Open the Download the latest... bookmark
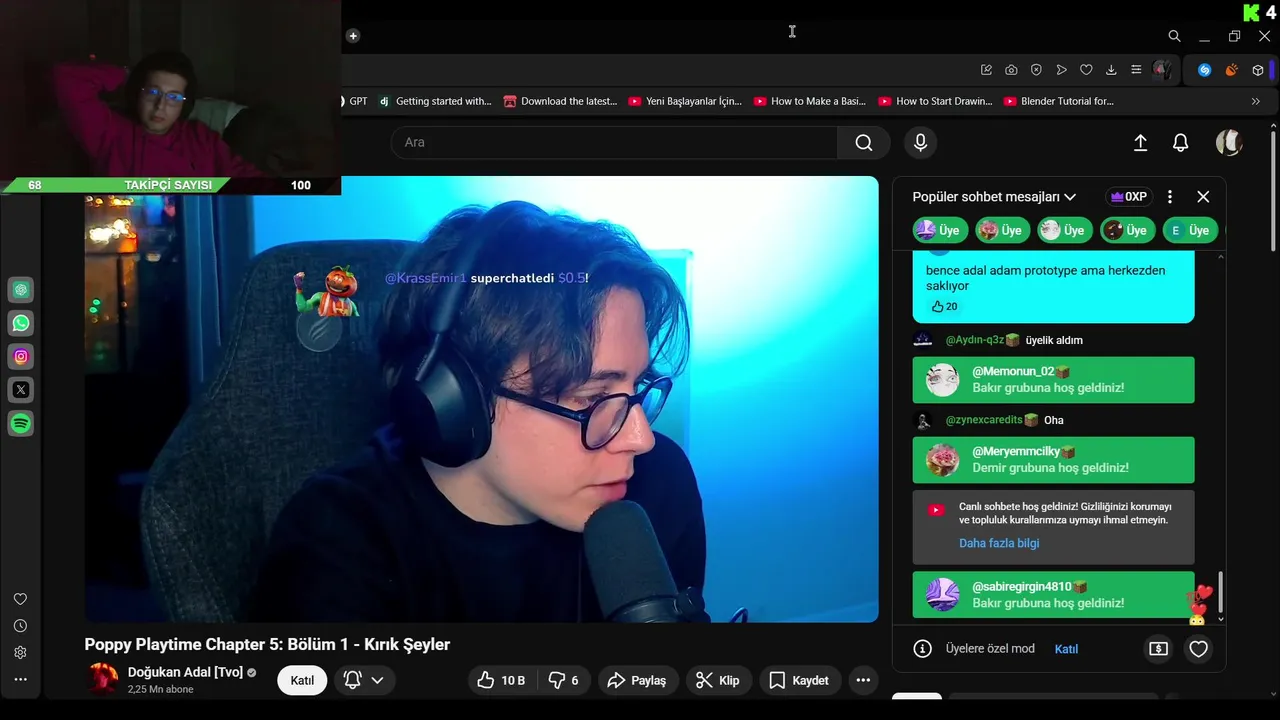Viewport: 1280px width, 720px height. coord(560,101)
